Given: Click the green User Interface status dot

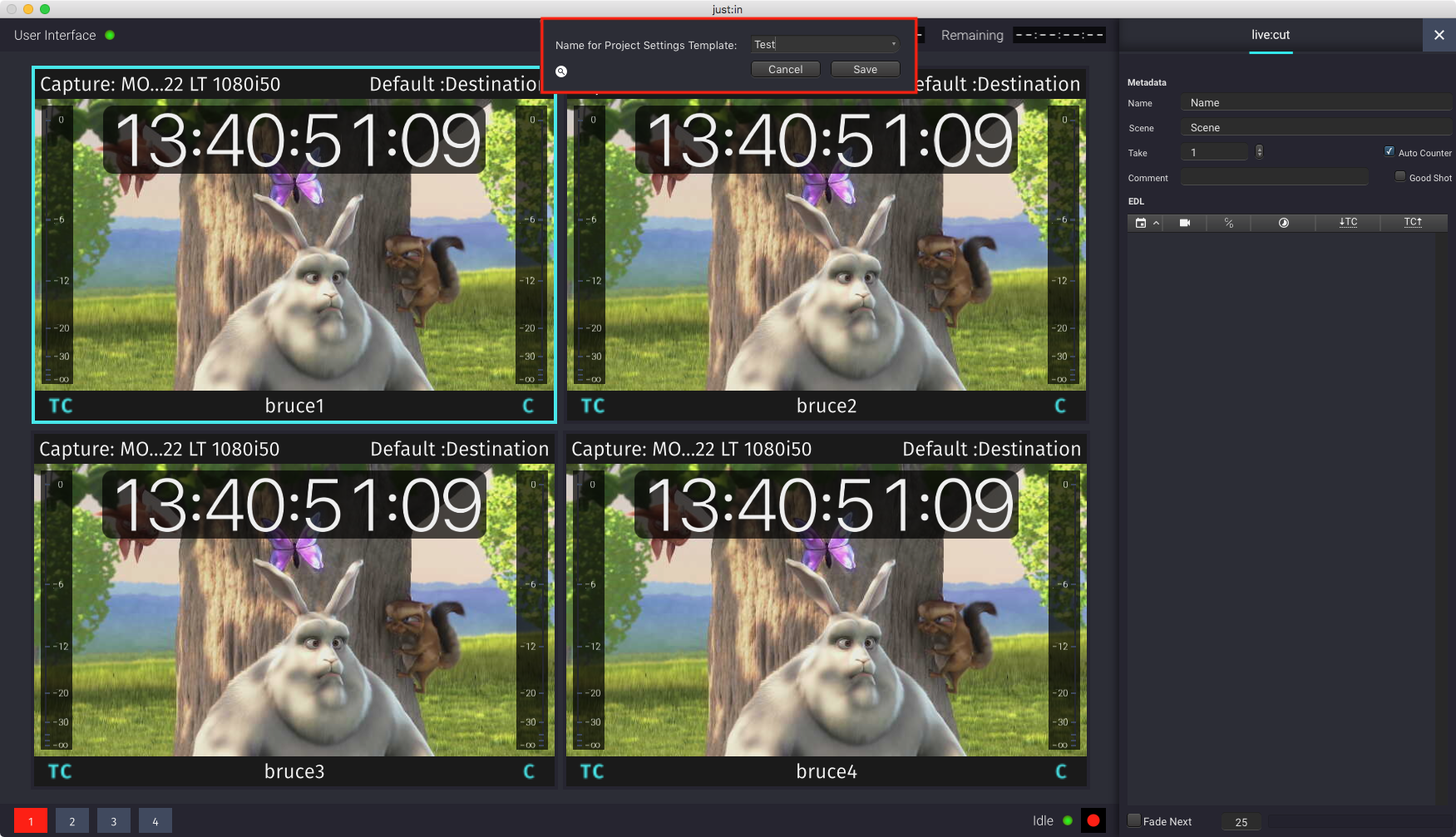Looking at the screenshot, I should [x=110, y=35].
